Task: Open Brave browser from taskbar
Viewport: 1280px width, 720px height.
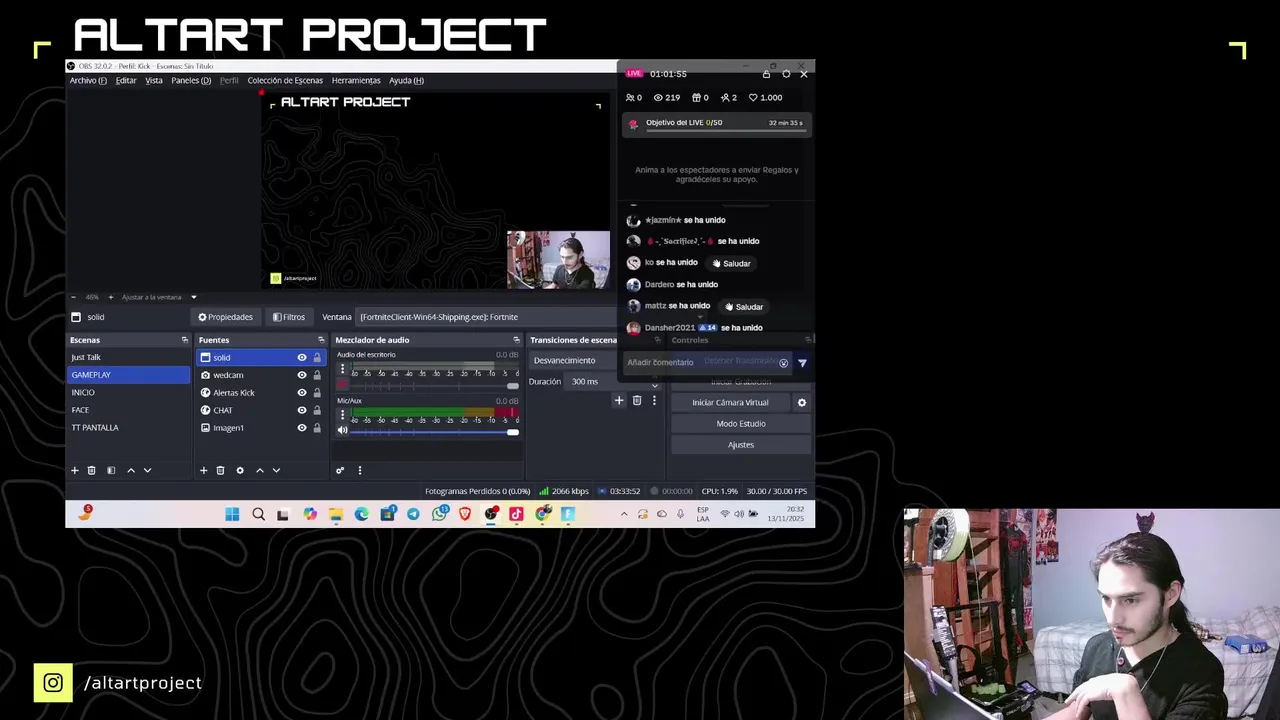Action: [x=465, y=514]
